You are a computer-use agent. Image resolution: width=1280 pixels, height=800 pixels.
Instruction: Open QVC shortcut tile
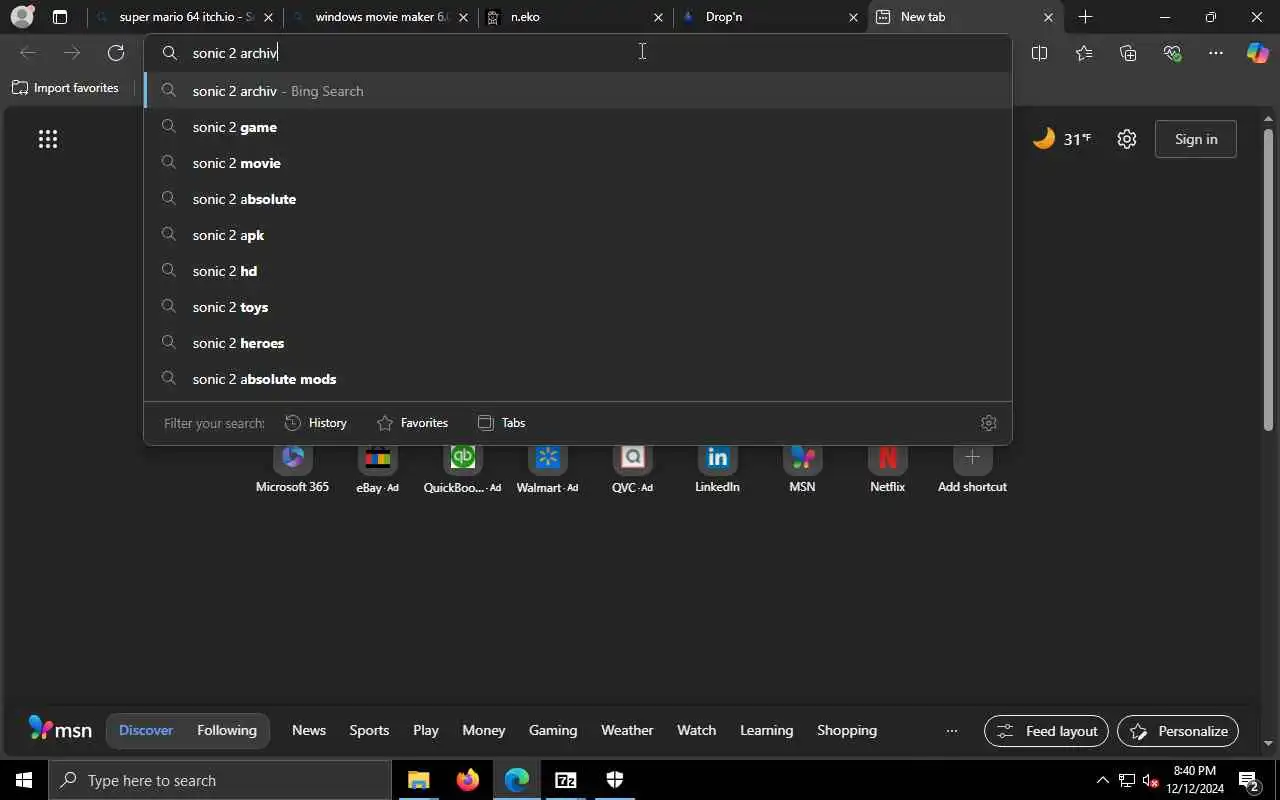pyautogui.click(x=632, y=470)
